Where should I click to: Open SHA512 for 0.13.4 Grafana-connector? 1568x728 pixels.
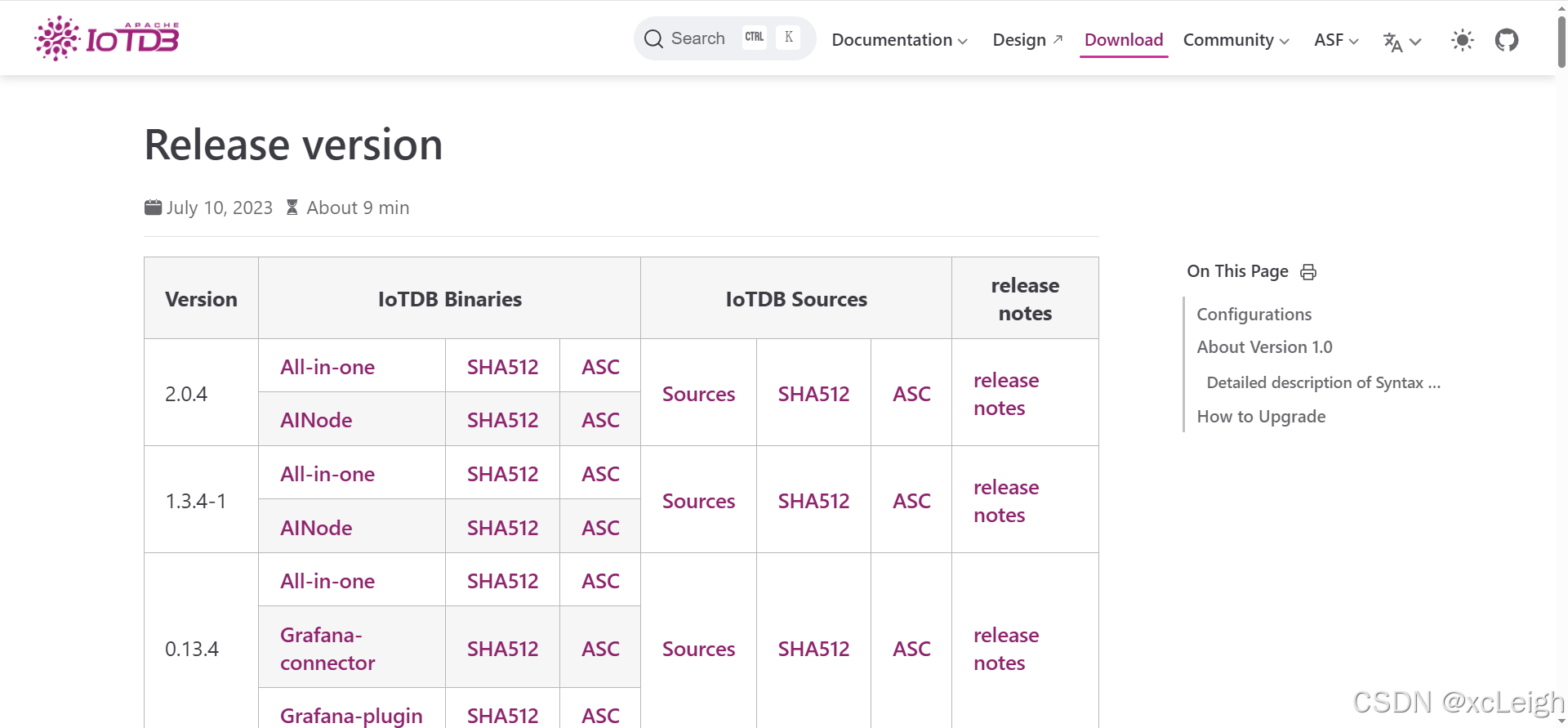point(502,649)
